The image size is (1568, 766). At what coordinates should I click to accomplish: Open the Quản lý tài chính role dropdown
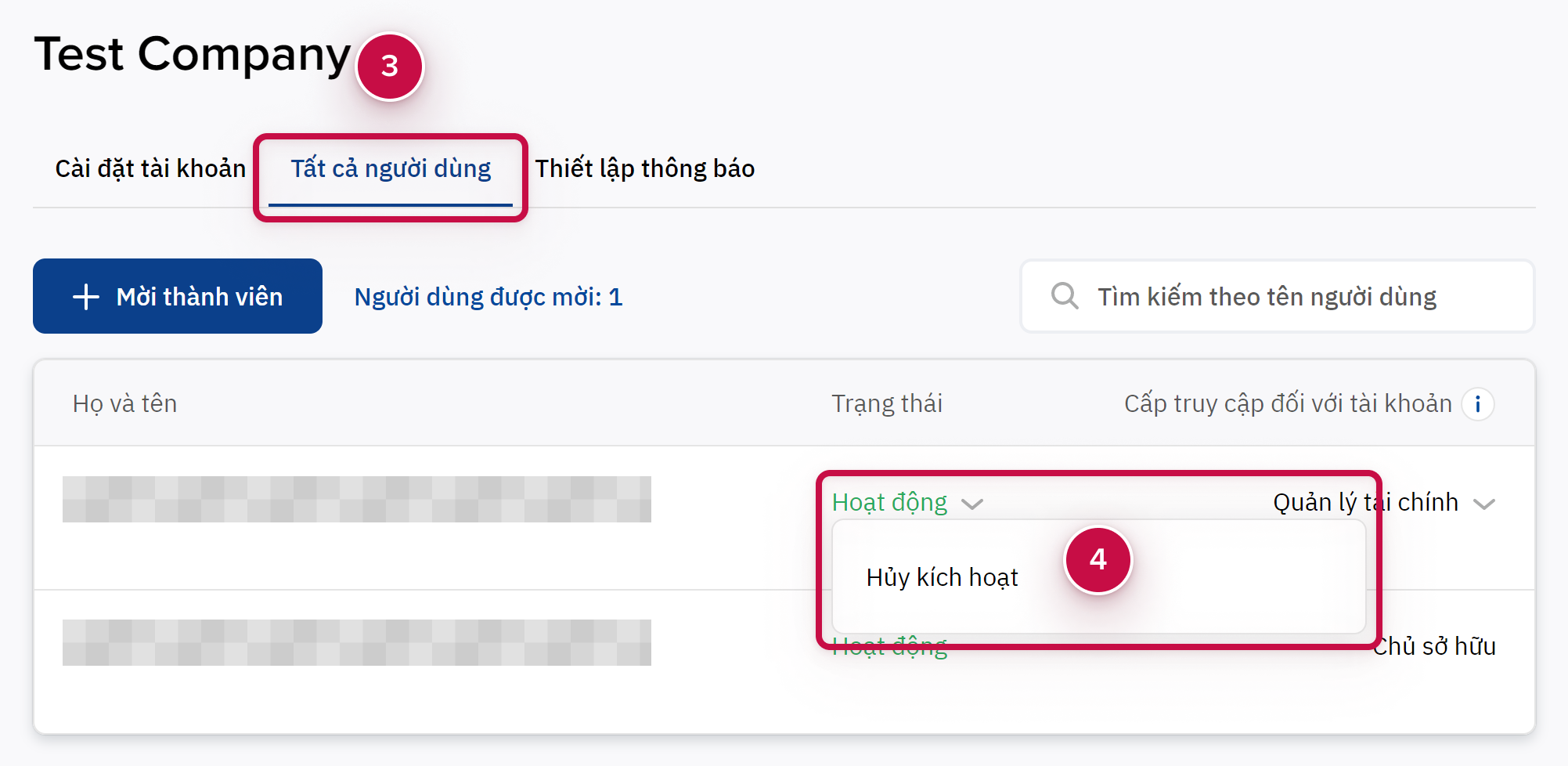1483,504
